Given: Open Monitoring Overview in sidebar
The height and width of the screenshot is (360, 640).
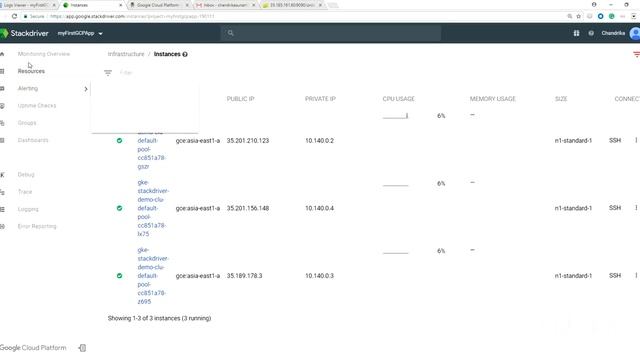Looking at the screenshot, I should (x=44, y=54).
